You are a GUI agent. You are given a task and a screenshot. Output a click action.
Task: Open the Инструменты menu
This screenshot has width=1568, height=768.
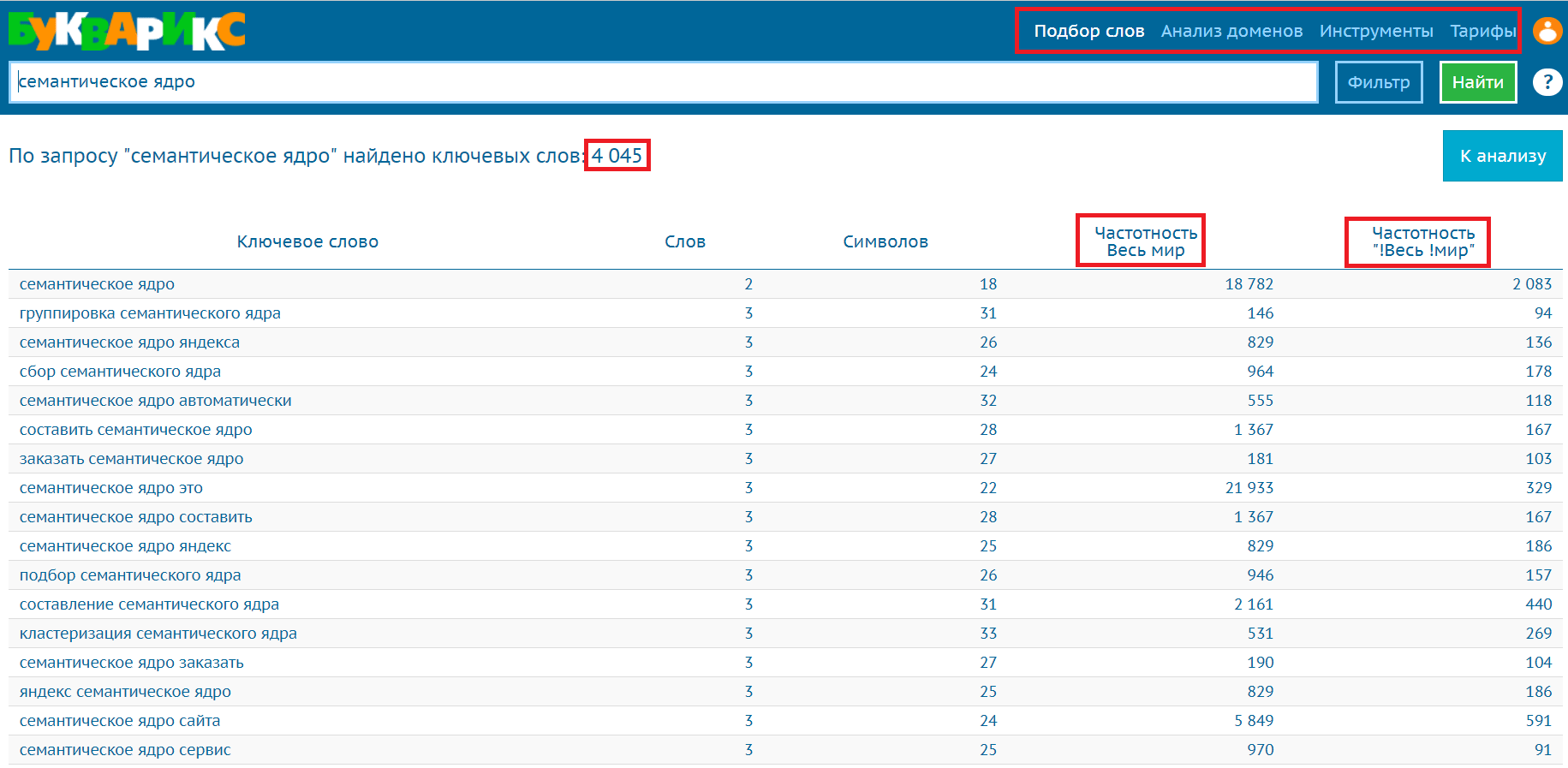tap(1376, 31)
